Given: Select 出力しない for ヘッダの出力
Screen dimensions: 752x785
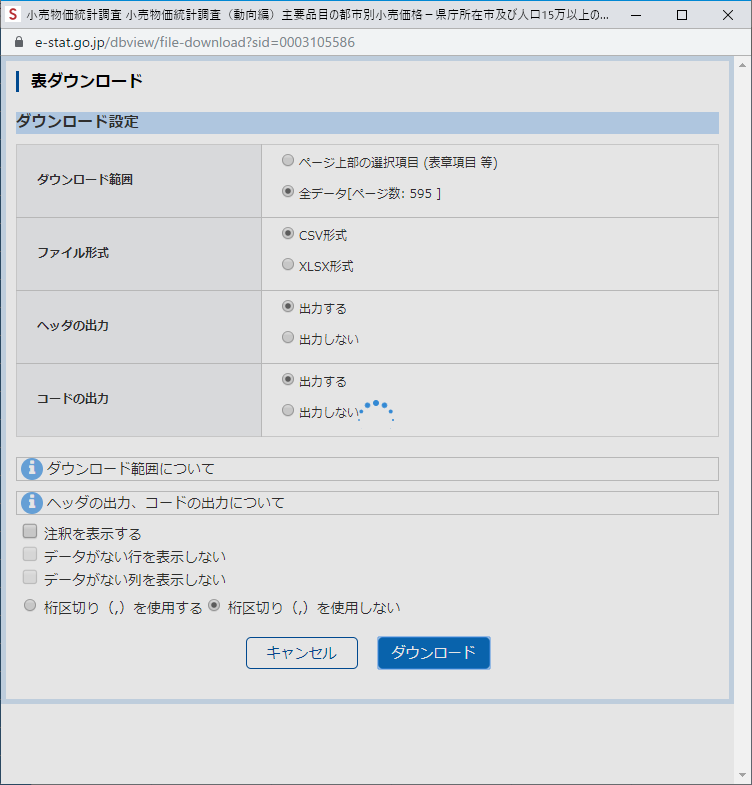Looking at the screenshot, I should (288, 338).
